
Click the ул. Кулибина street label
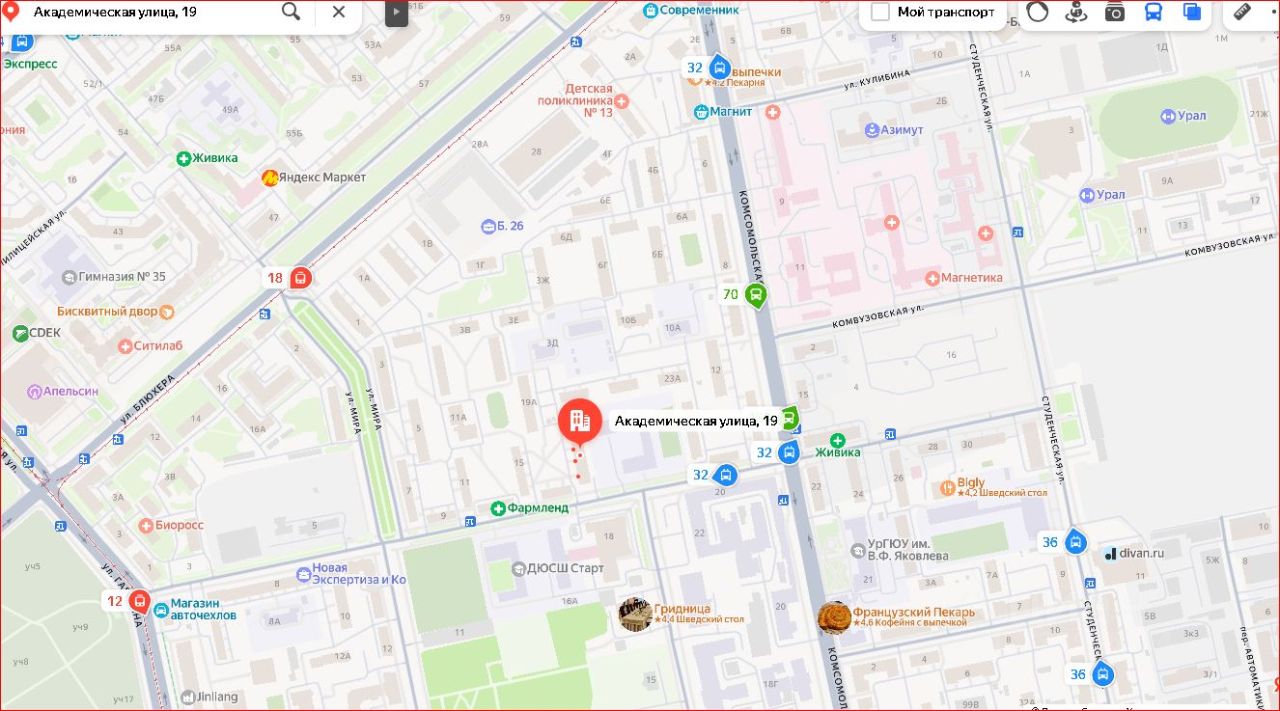pyautogui.click(x=876, y=80)
